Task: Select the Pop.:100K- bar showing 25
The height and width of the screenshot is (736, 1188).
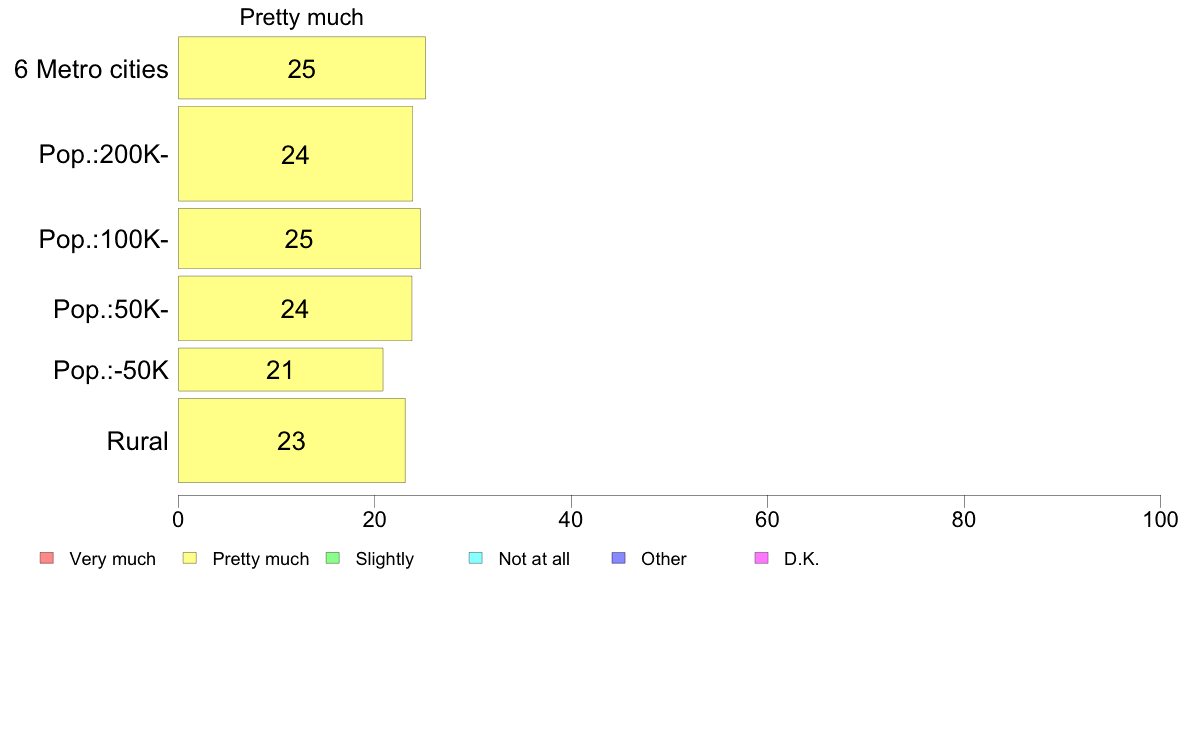Action: [299, 239]
